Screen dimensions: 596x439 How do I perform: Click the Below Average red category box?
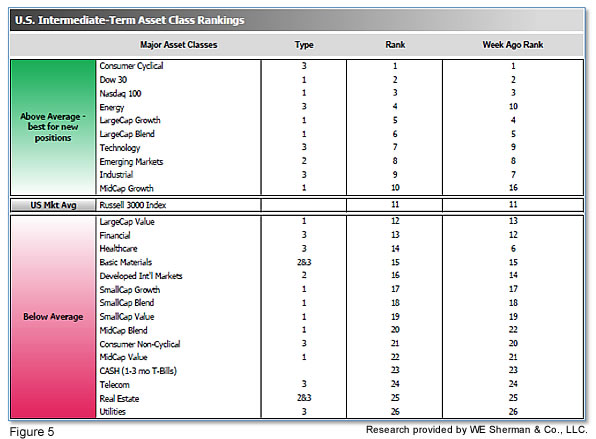point(53,317)
